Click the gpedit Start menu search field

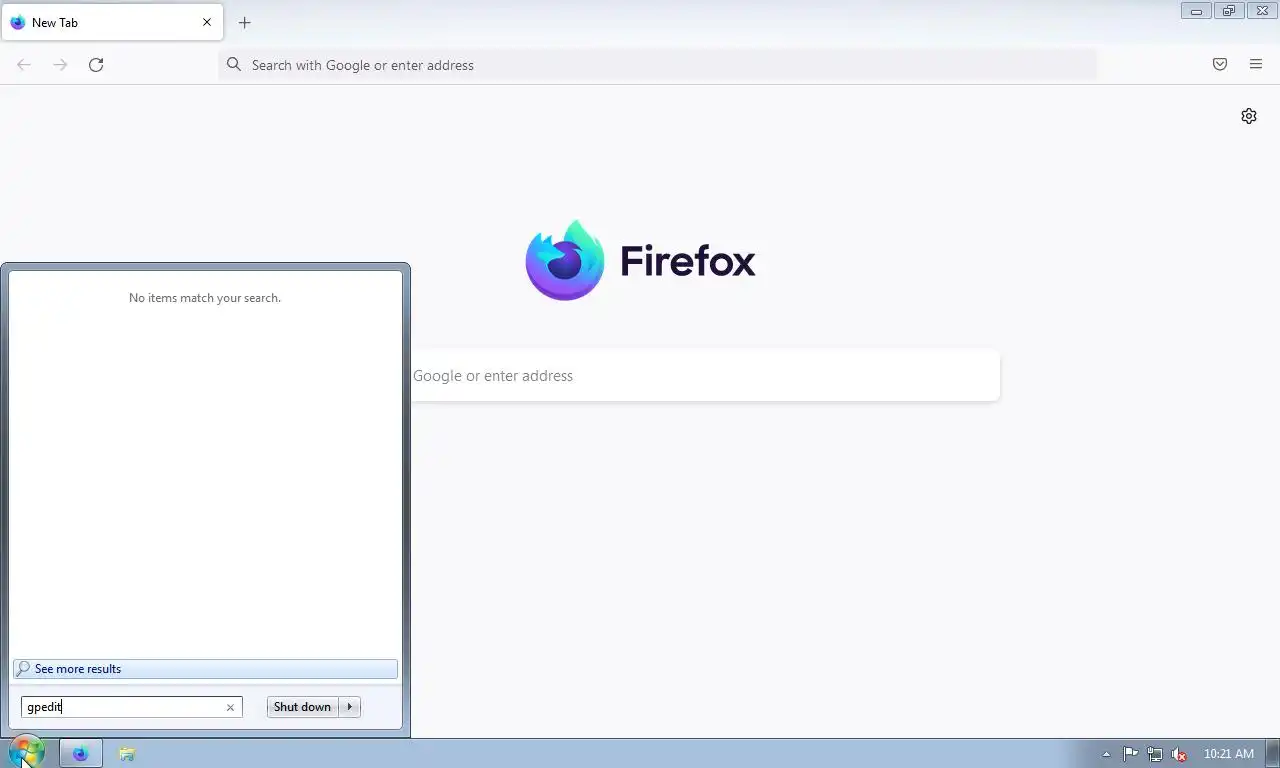131,707
